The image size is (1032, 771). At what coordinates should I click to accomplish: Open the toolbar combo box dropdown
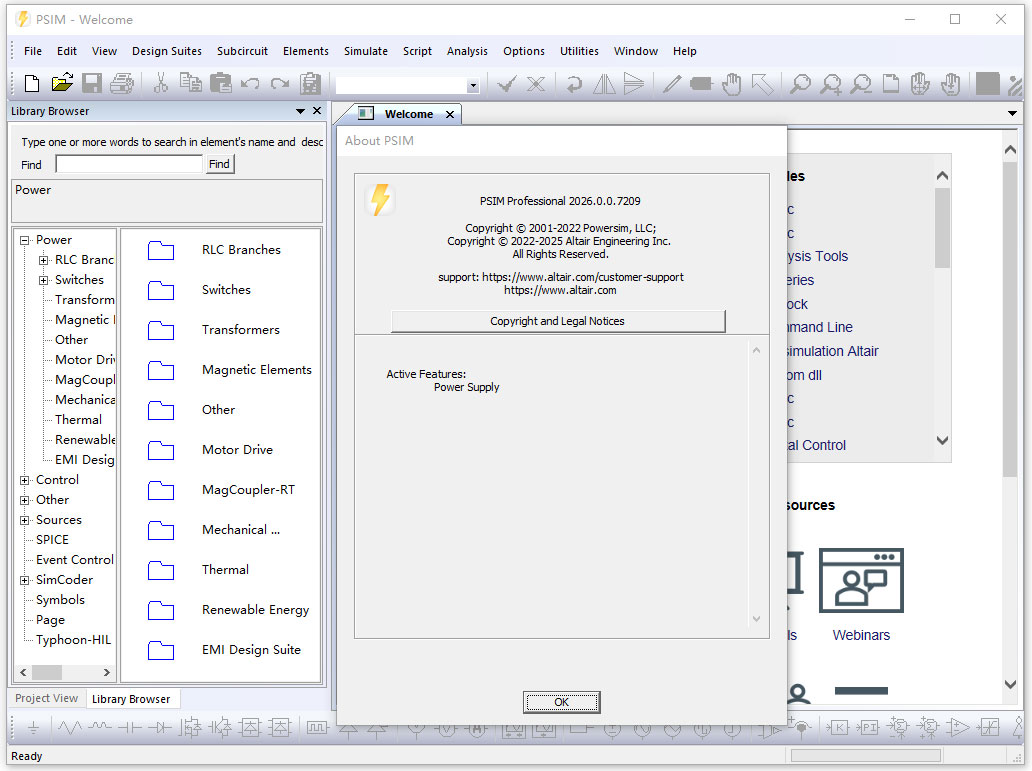[x=473, y=86]
